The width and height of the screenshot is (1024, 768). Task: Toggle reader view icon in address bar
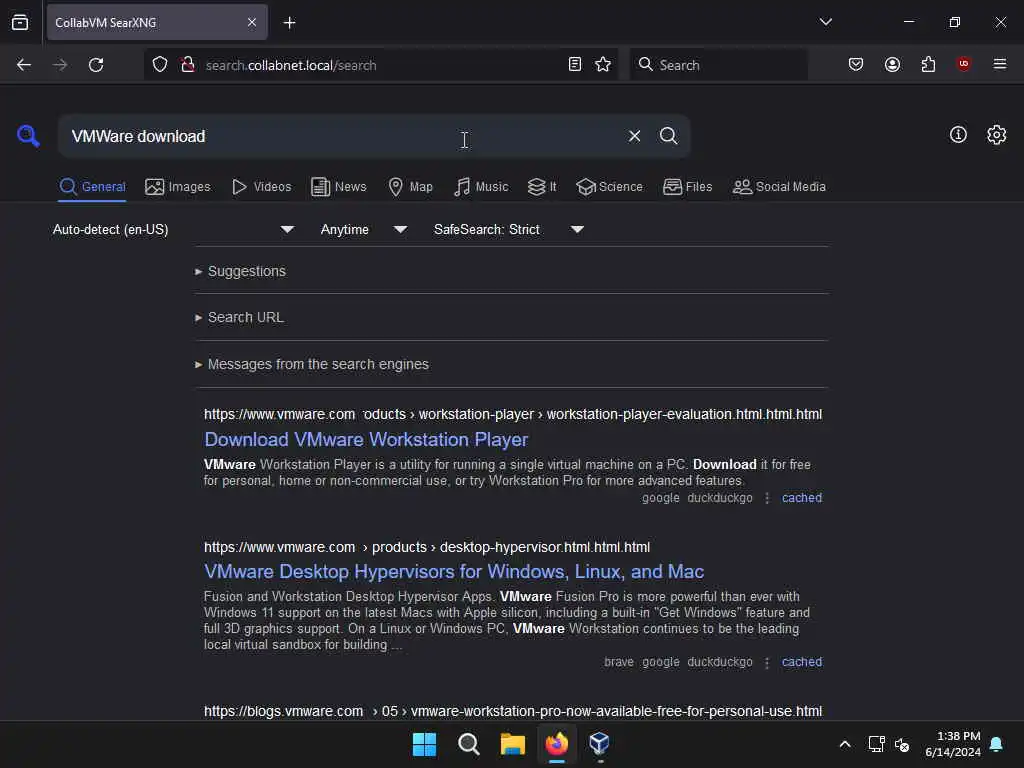(575, 64)
